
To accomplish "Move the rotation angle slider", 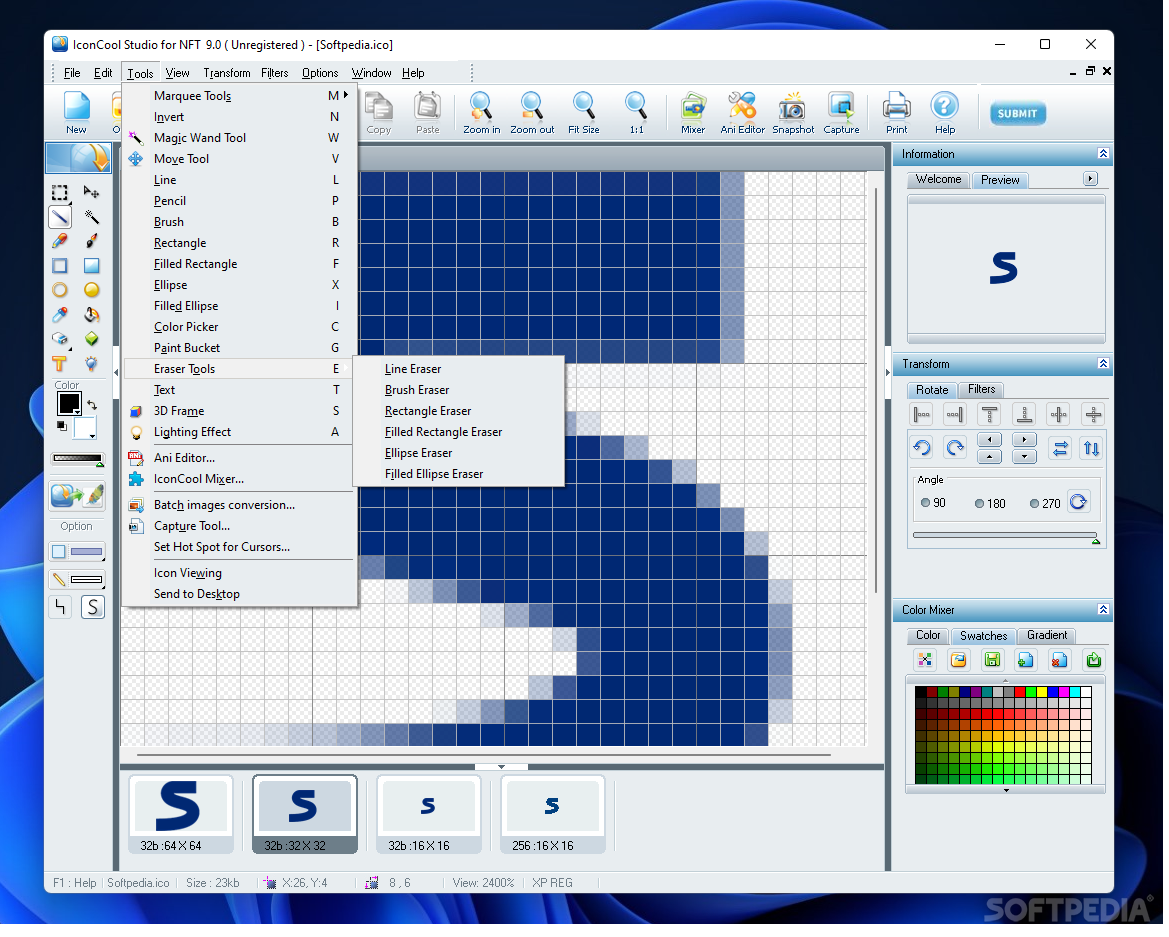I will coord(1095,540).
